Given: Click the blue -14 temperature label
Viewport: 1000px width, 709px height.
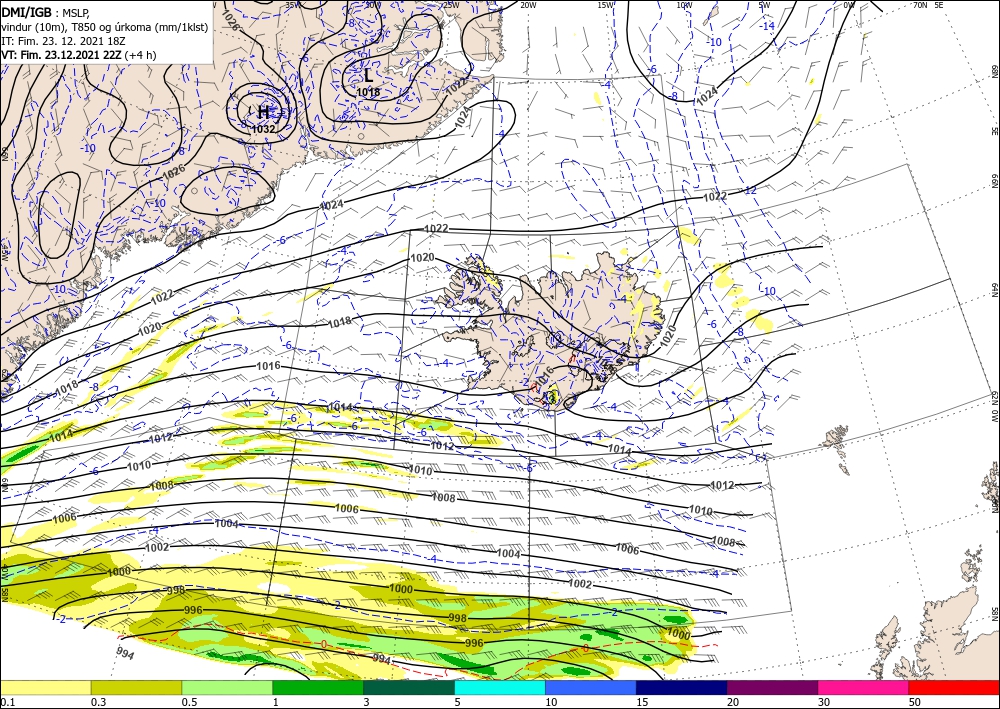Looking at the screenshot, I should point(767,26).
